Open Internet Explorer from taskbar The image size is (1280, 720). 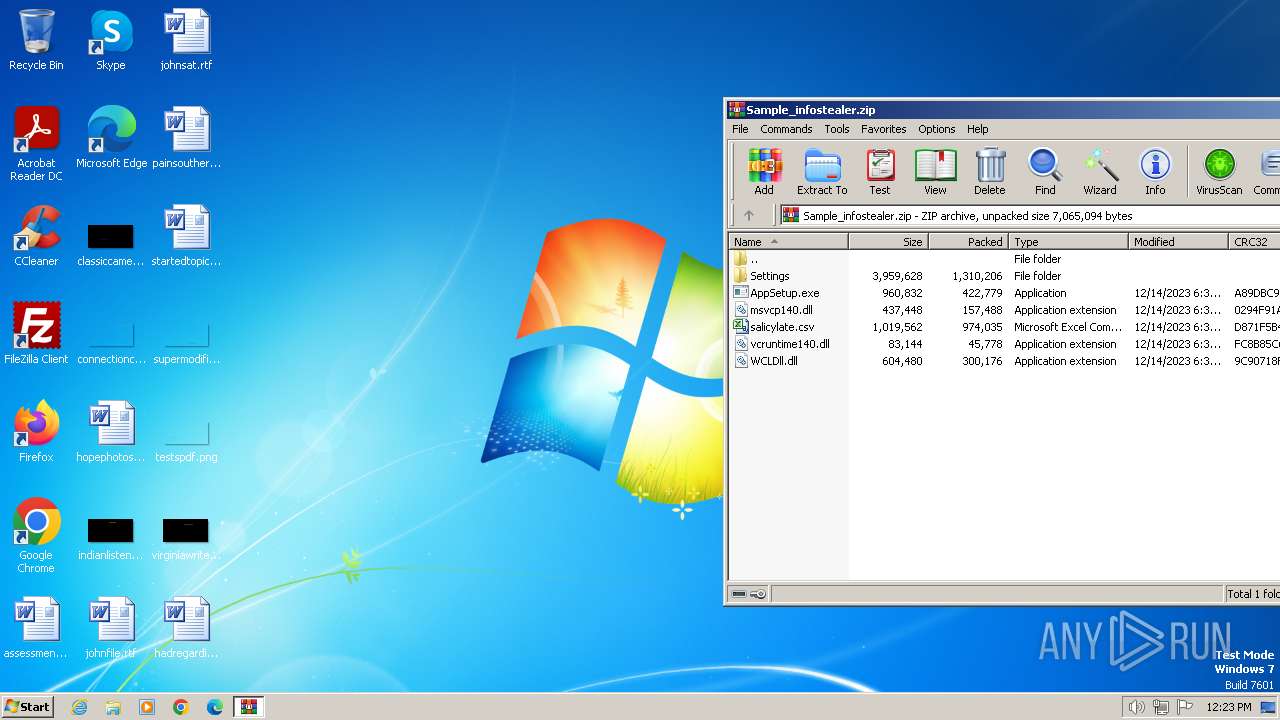click(79, 707)
